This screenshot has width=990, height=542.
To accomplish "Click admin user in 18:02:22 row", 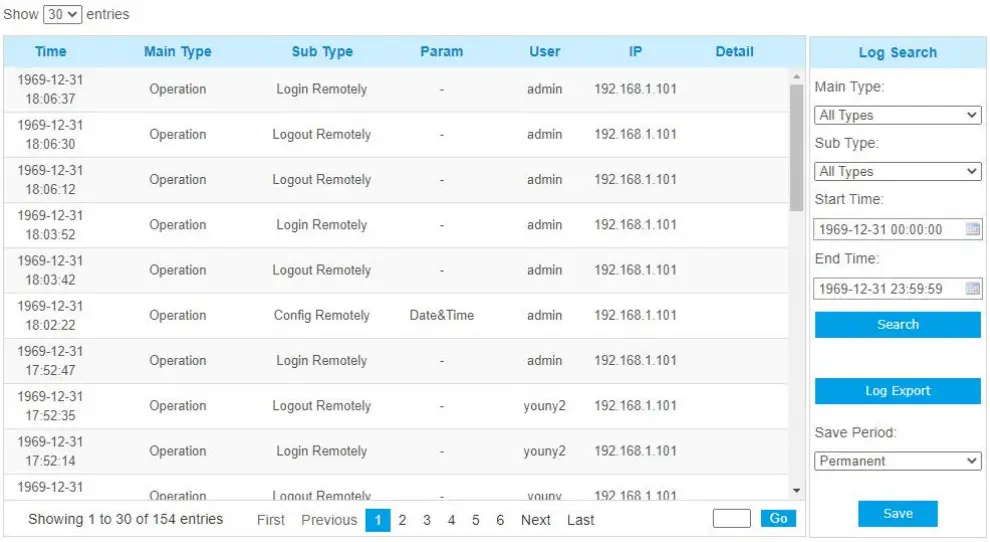I will click(544, 315).
